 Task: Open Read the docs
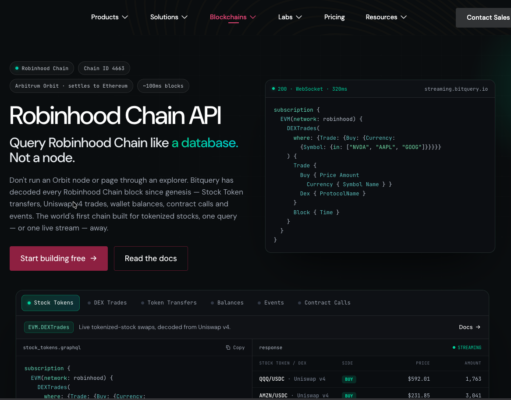click(151, 258)
